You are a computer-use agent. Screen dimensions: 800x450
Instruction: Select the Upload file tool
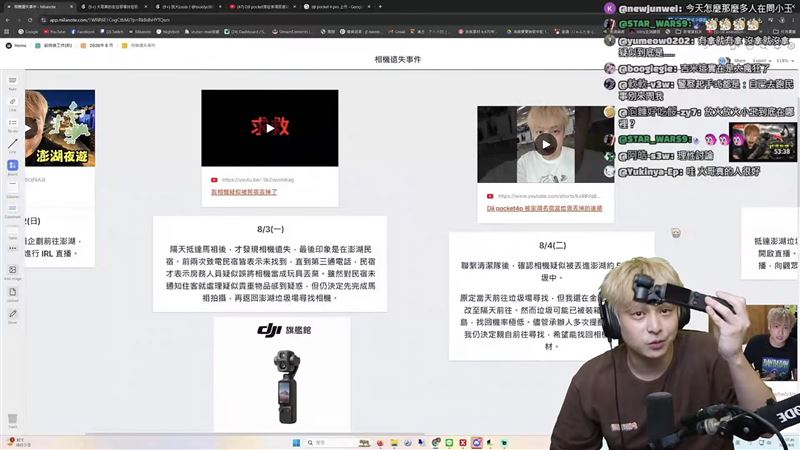tap(12, 293)
